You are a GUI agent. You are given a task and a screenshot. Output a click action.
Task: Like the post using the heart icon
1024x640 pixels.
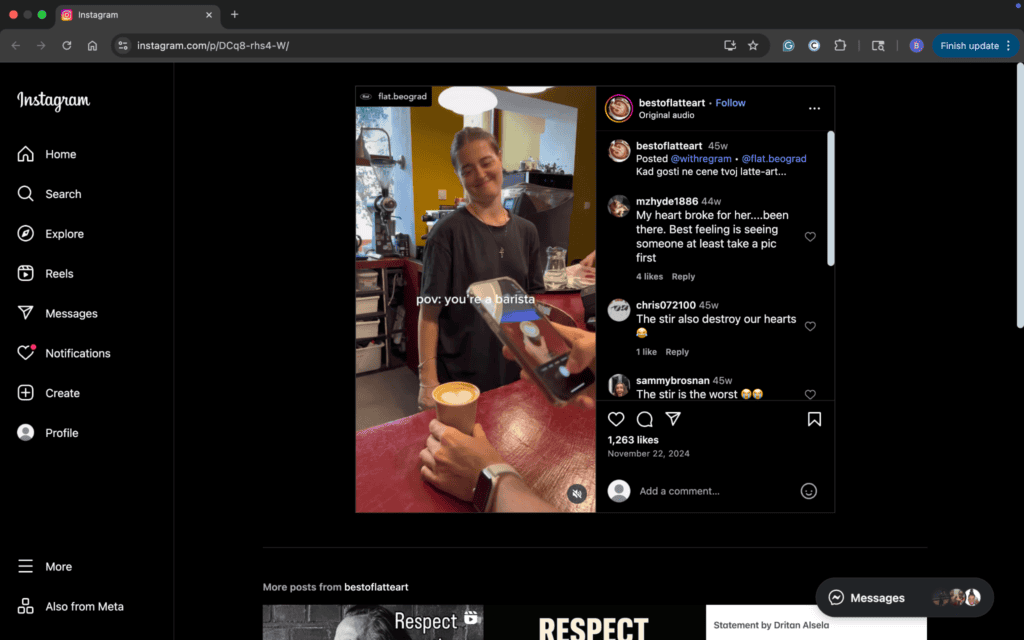[615, 419]
